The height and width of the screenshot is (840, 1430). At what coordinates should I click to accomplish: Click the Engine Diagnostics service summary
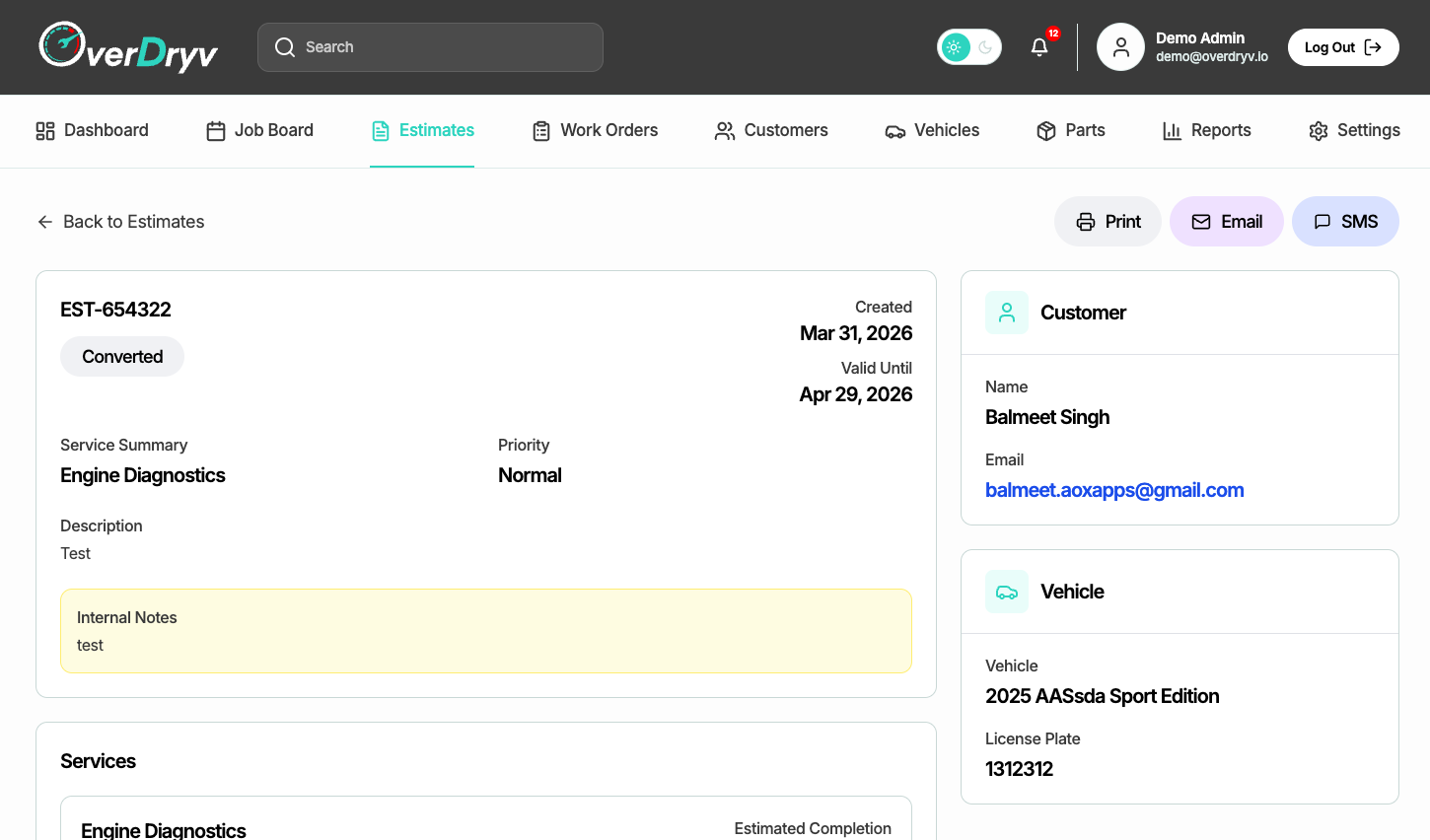[143, 475]
